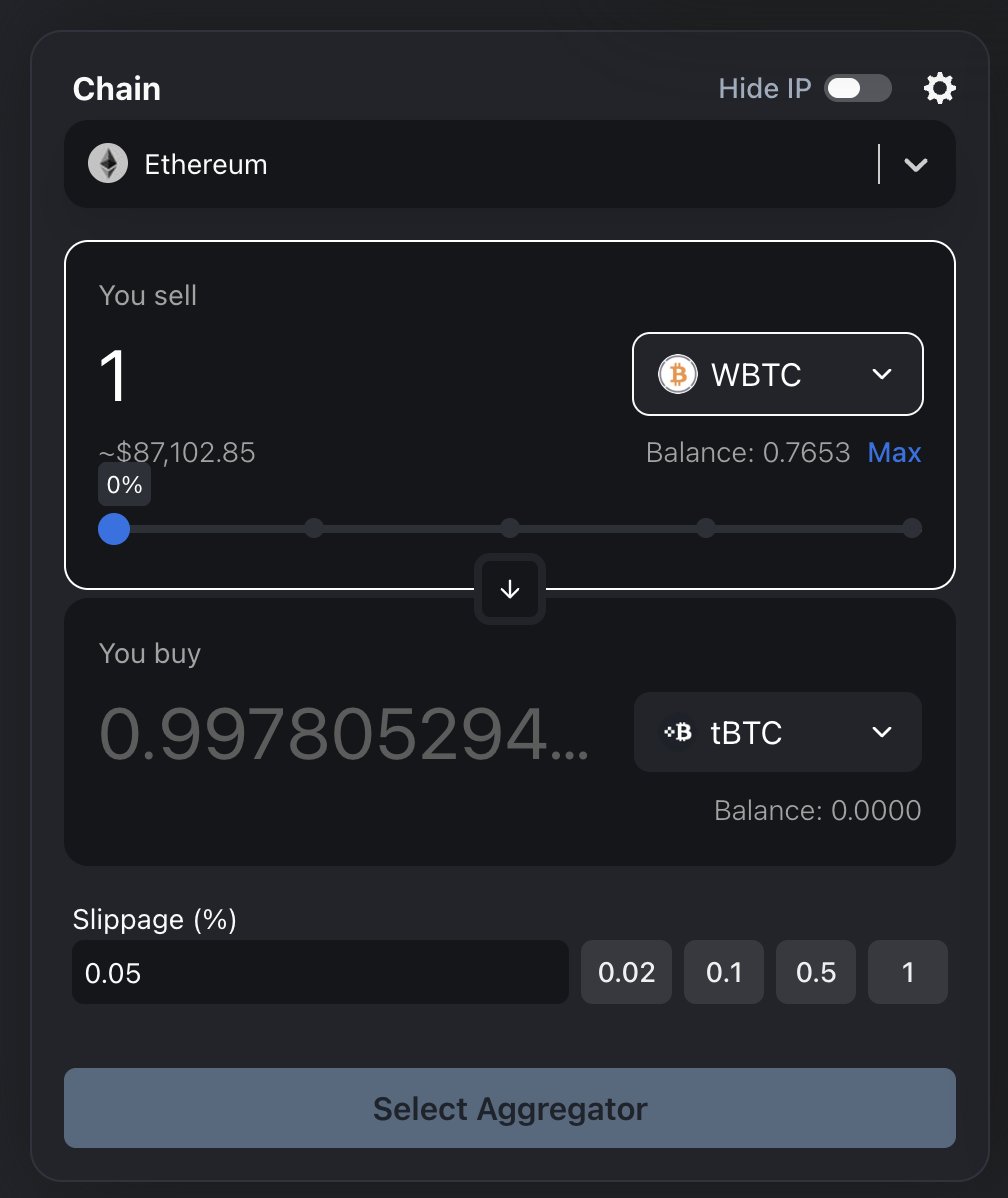Screen dimensions: 1008x1198
Task: Click the middle 50% slider stop
Action: [x=510, y=528]
